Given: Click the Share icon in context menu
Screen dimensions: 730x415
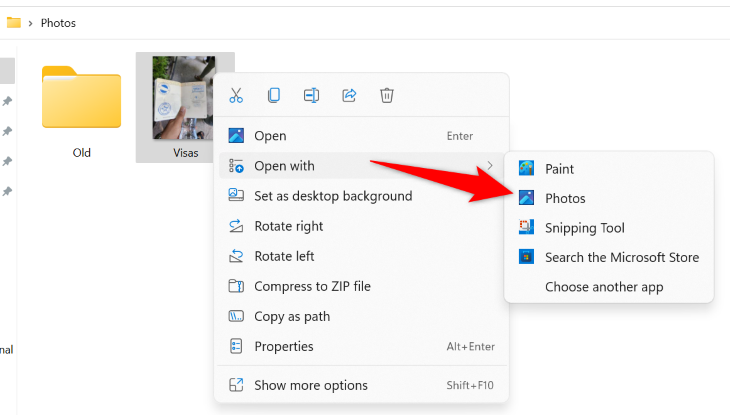Looking at the screenshot, I should pyautogui.click(x=349, y=96).
